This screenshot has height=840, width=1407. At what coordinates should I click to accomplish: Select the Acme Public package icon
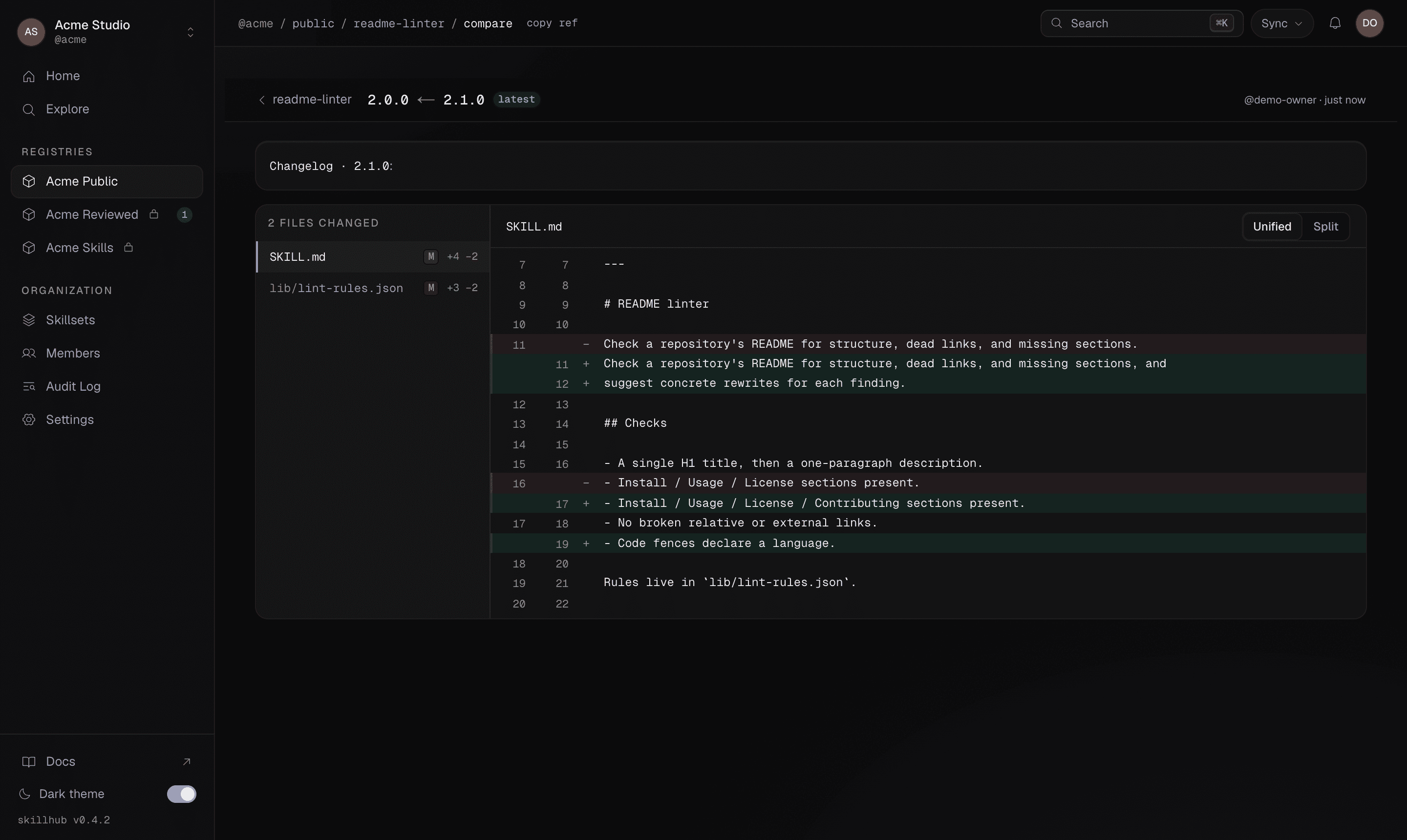coord(29,181)
